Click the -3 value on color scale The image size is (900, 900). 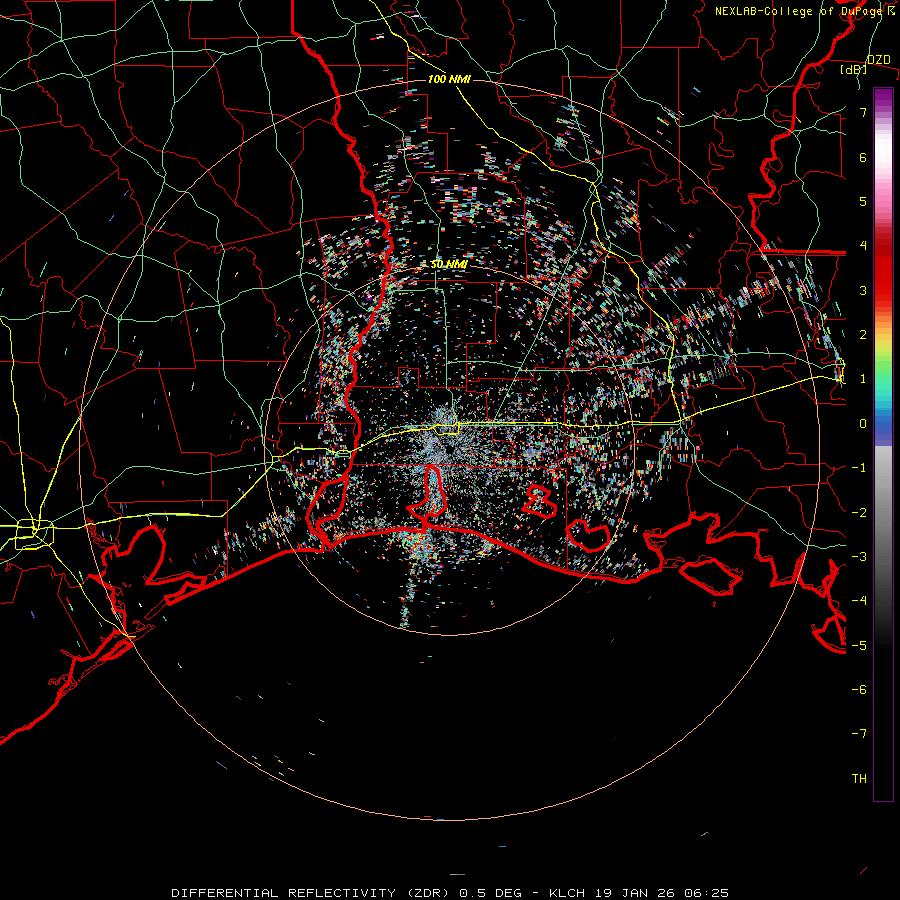pos(859,557)
